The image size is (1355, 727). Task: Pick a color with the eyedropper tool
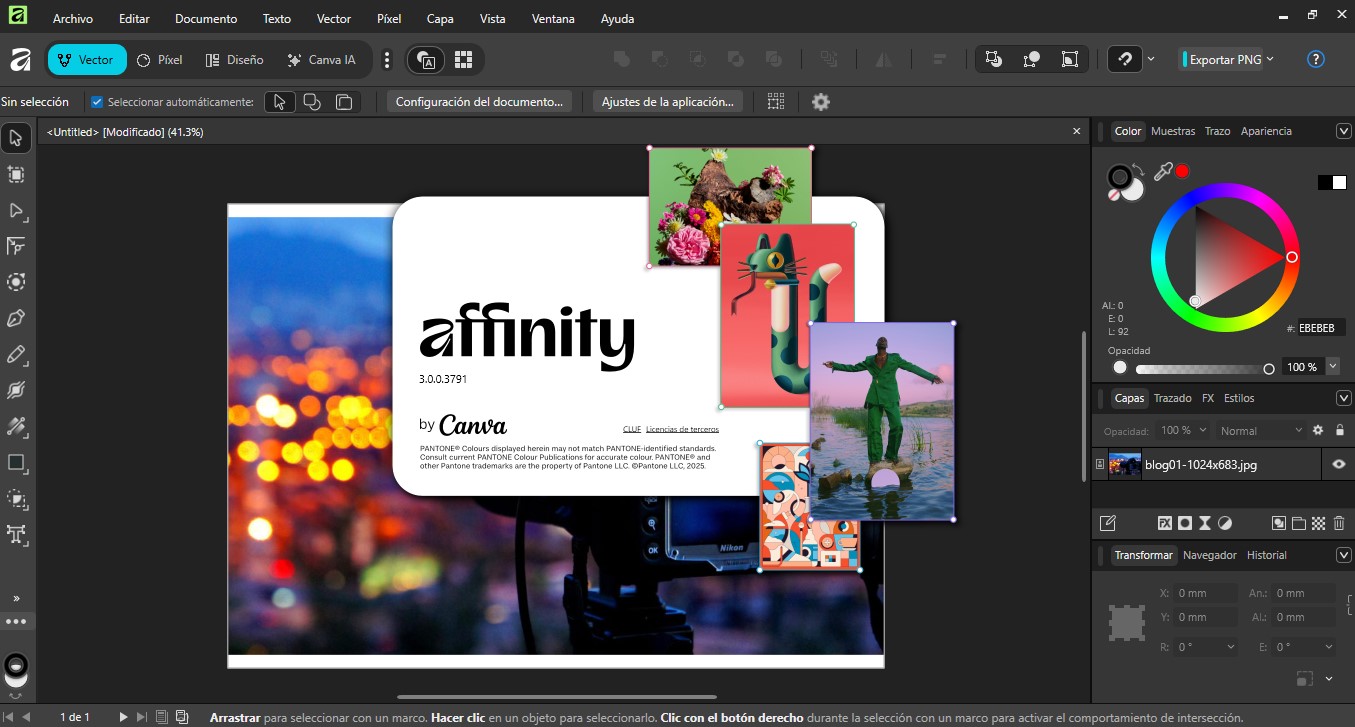(1164, 170)
